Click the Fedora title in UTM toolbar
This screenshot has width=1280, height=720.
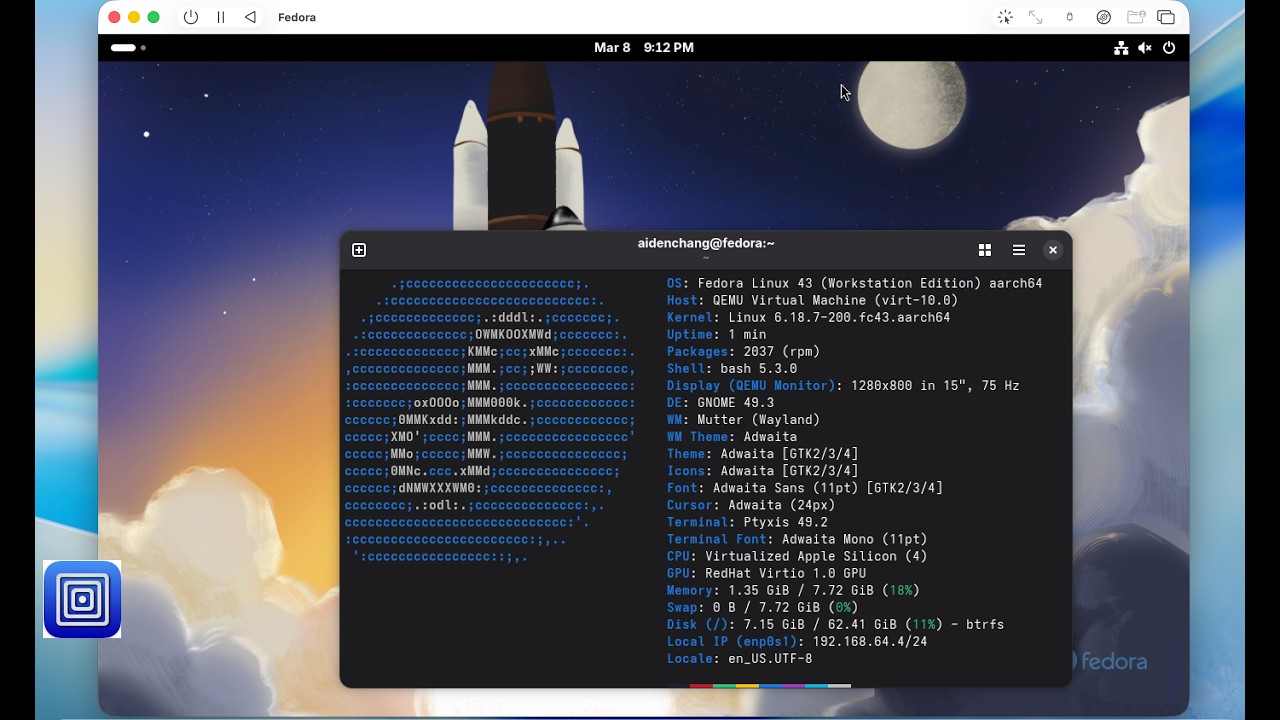[297, 17]
